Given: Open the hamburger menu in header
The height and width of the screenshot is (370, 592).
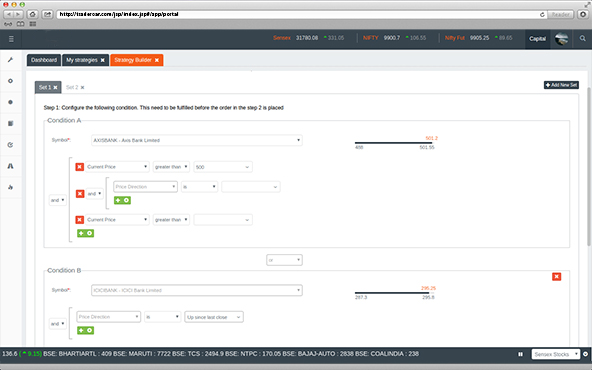Looking at the screenshot, I should click(x=11, y=39).
